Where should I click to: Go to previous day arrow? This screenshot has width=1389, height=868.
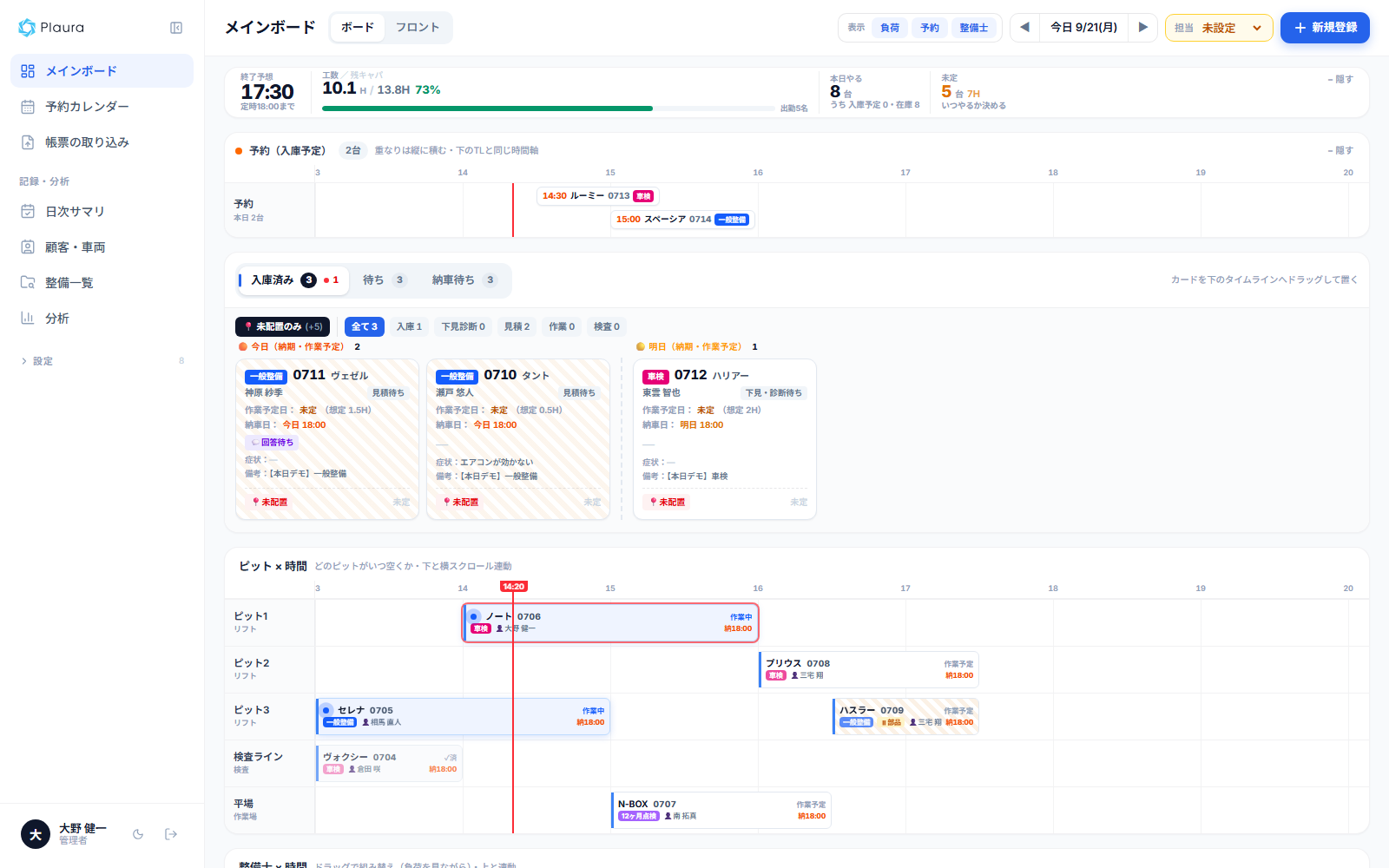(x=1024, y=28)
